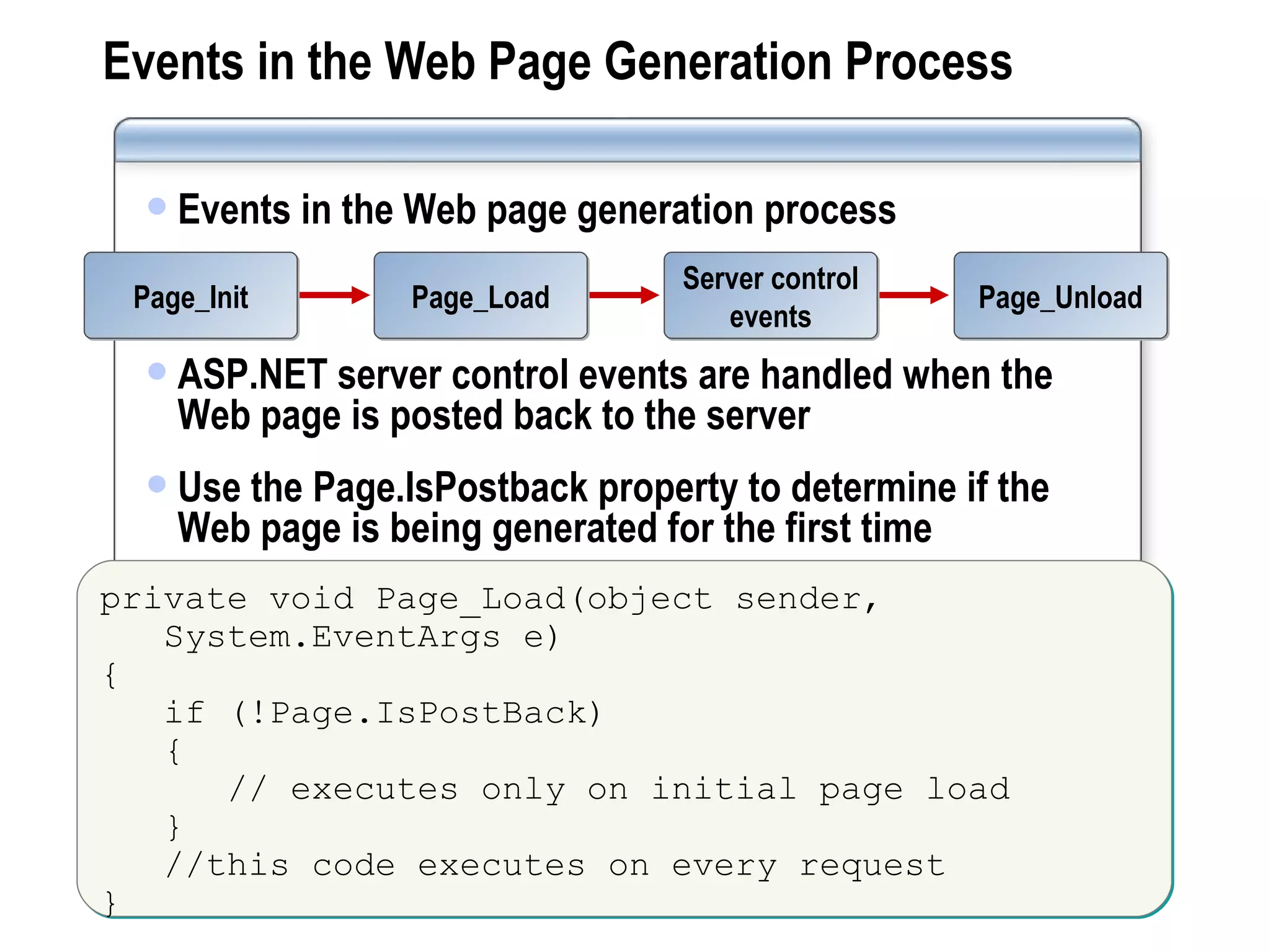Click 'Events in the Web page generation process' text
The width and height of the screenshot is (1270, 952).
pyautogui.click(x=536, y=209)
